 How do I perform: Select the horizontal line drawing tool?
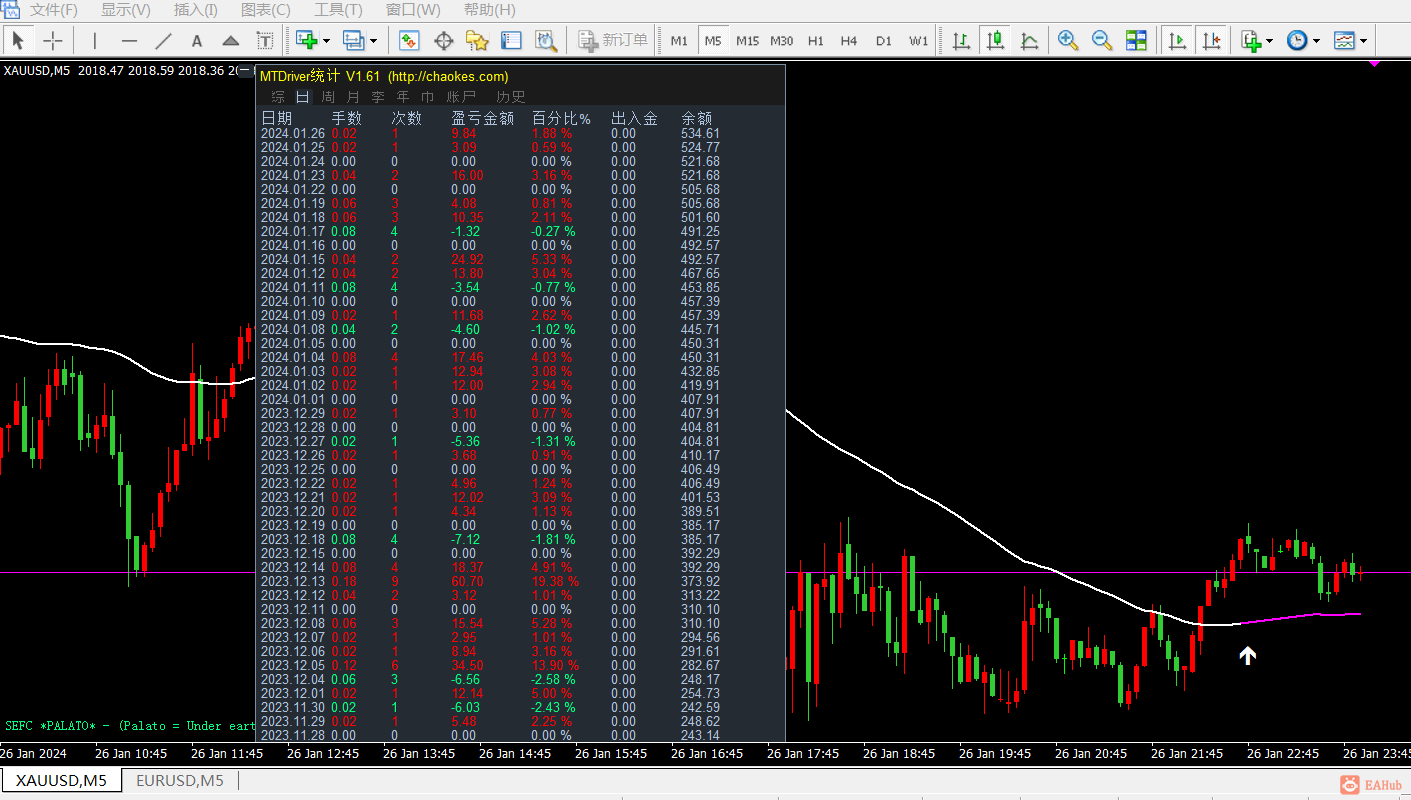(x=129, y=41)
